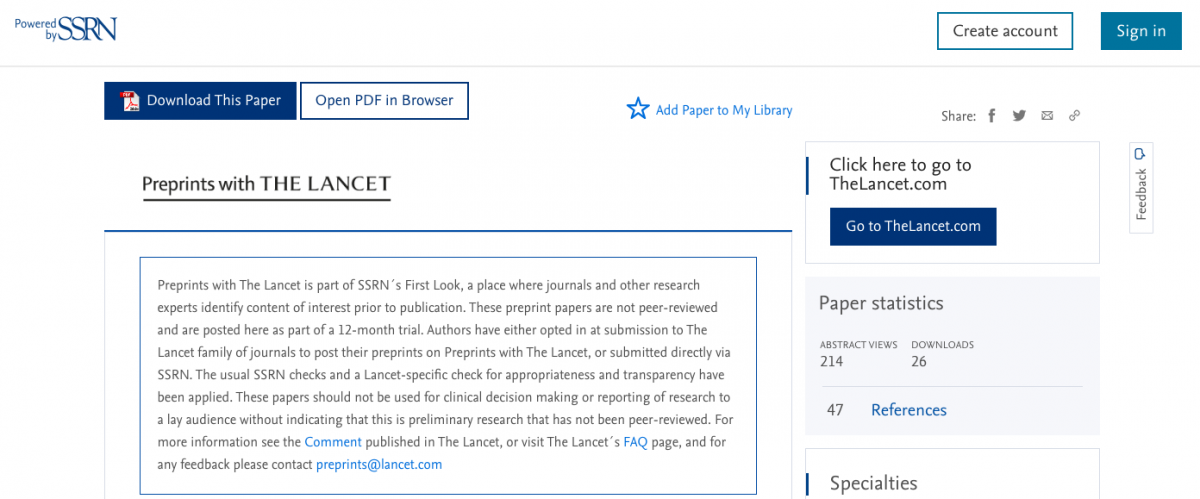Screen dimensions: 1200x499
Task: Click the star icon to save paper
Action: point(638,109)
